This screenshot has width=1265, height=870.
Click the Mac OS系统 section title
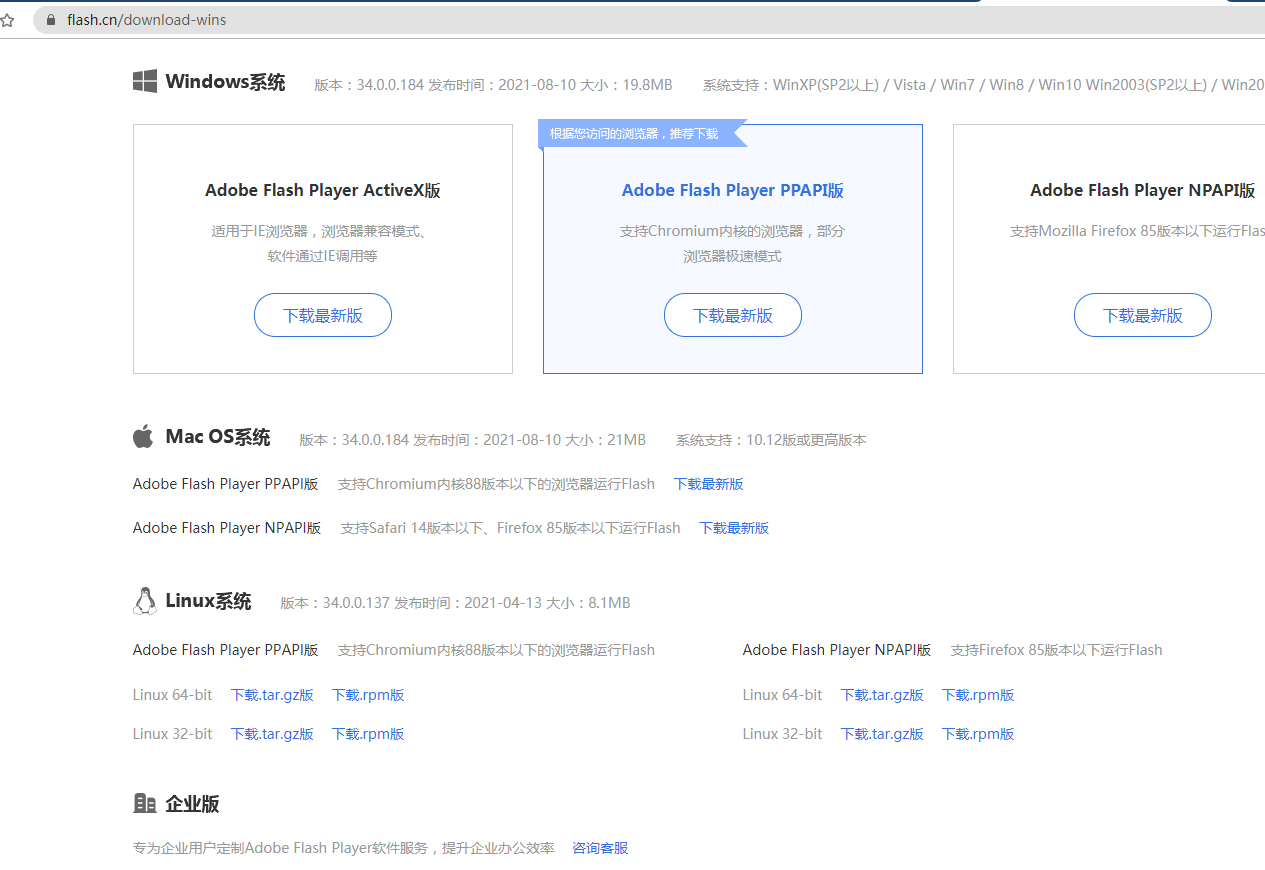point(218,437)
